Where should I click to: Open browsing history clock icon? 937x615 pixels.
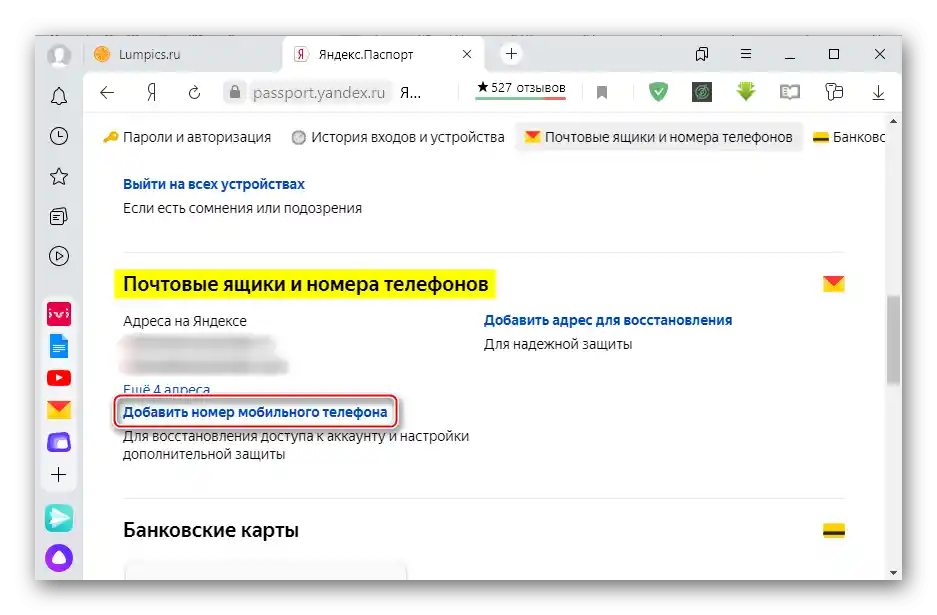(59, 136)
